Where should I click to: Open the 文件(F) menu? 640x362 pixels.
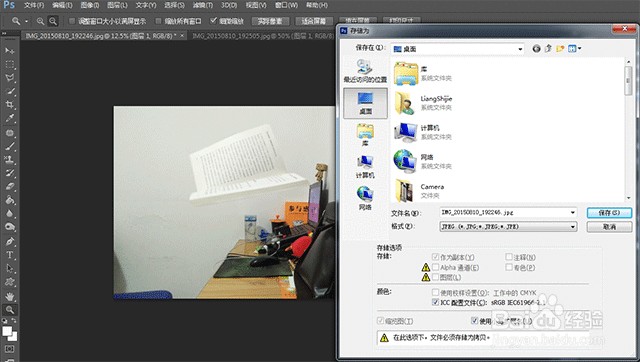[x=34, y=5]
